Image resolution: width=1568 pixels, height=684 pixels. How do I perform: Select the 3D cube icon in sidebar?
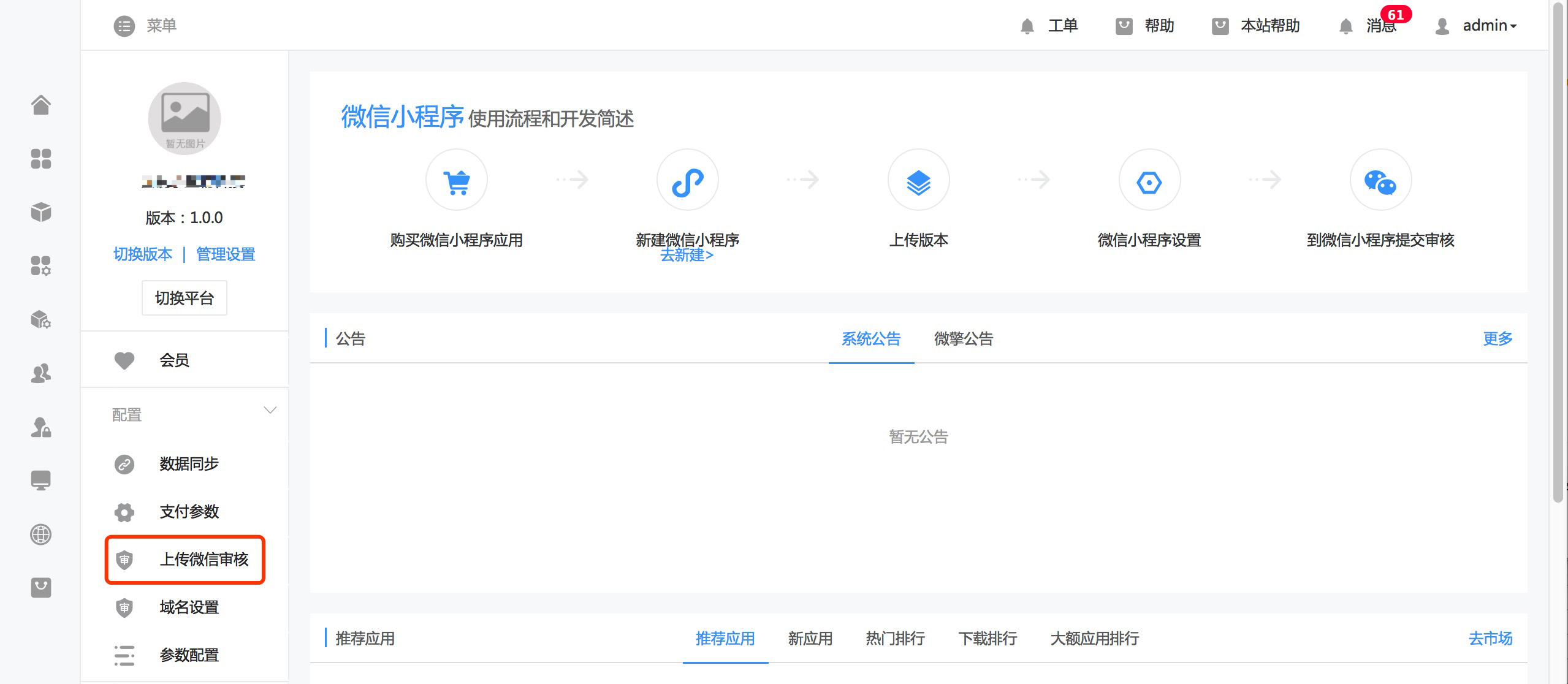(41, 212)
